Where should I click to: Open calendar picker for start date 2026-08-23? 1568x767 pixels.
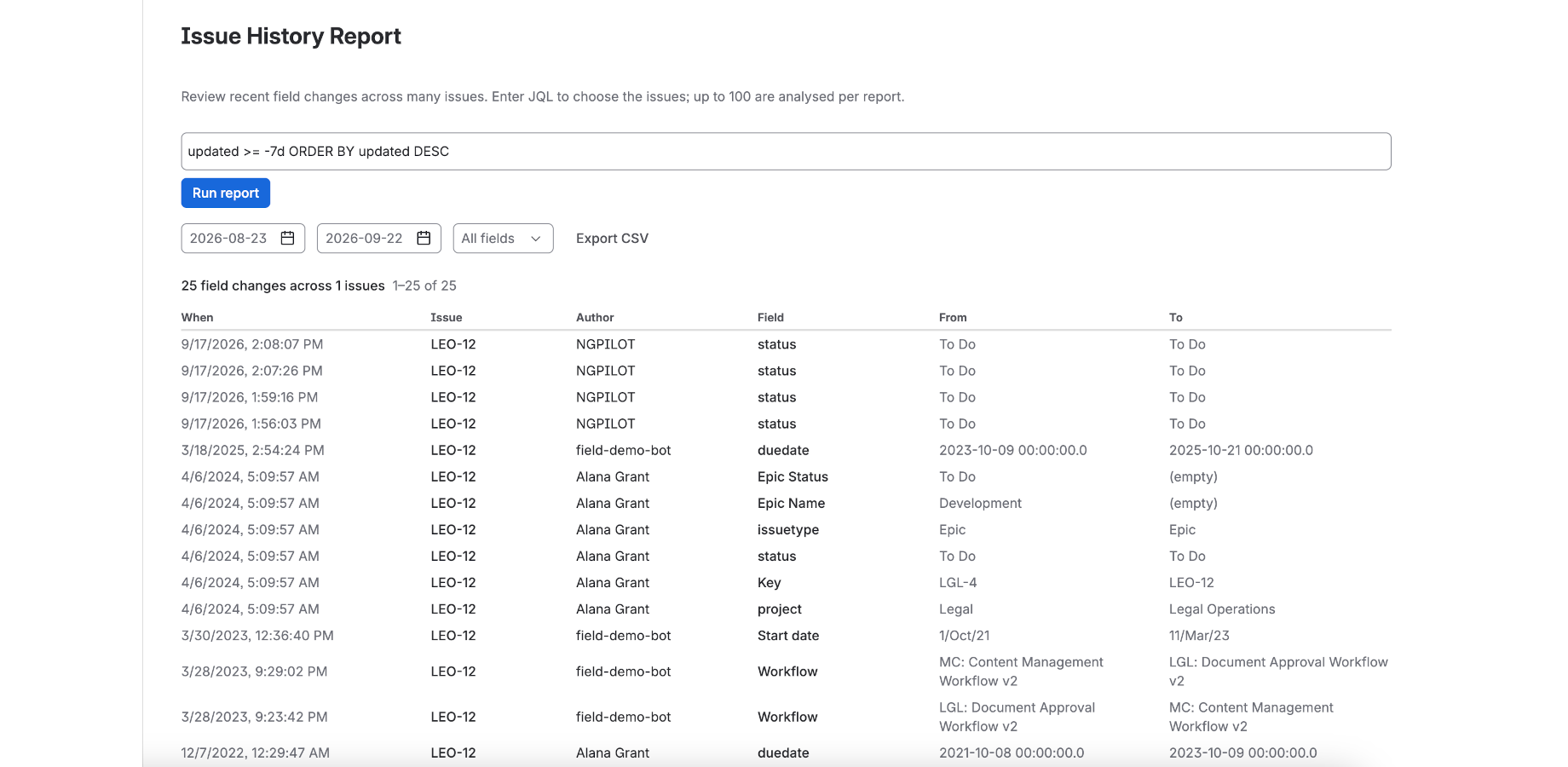(287, 239)
